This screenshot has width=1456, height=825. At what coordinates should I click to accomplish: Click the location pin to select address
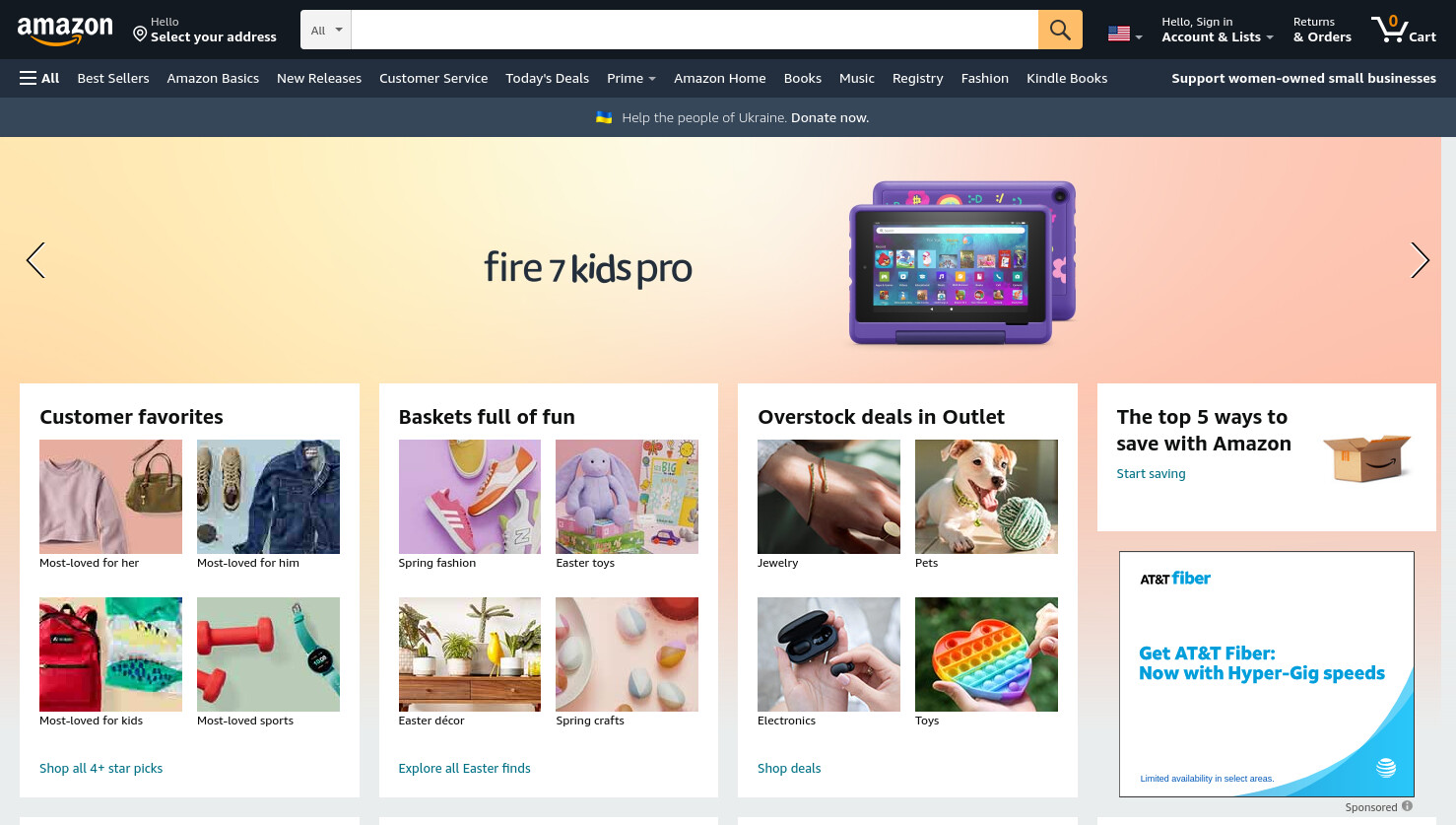pyautogui.click(x=140, y=34)
